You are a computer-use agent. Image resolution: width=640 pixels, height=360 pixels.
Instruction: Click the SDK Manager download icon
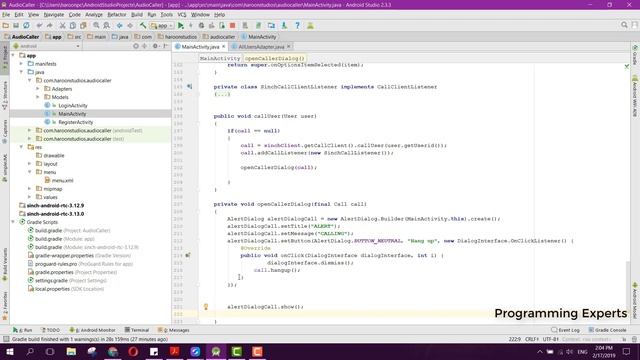284,25
